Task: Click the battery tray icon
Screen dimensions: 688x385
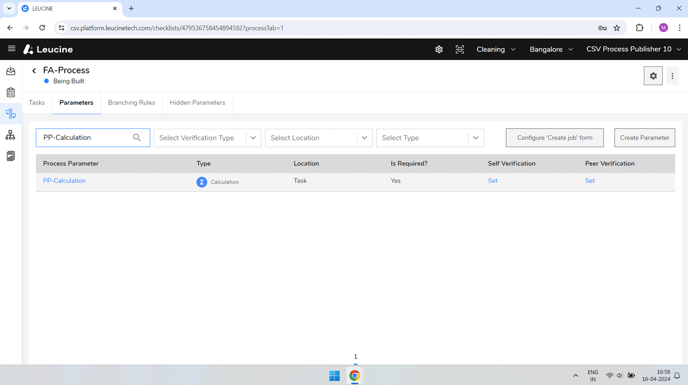Action: coord(631,376)
